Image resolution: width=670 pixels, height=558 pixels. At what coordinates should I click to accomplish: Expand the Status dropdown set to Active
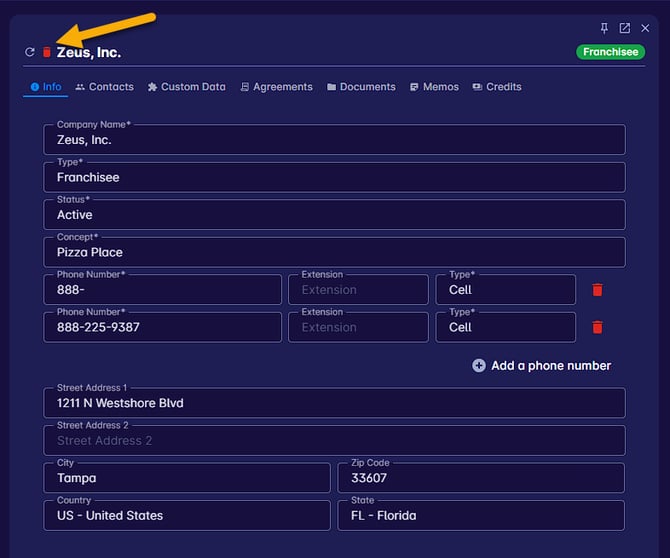click(x=334, y=215)
